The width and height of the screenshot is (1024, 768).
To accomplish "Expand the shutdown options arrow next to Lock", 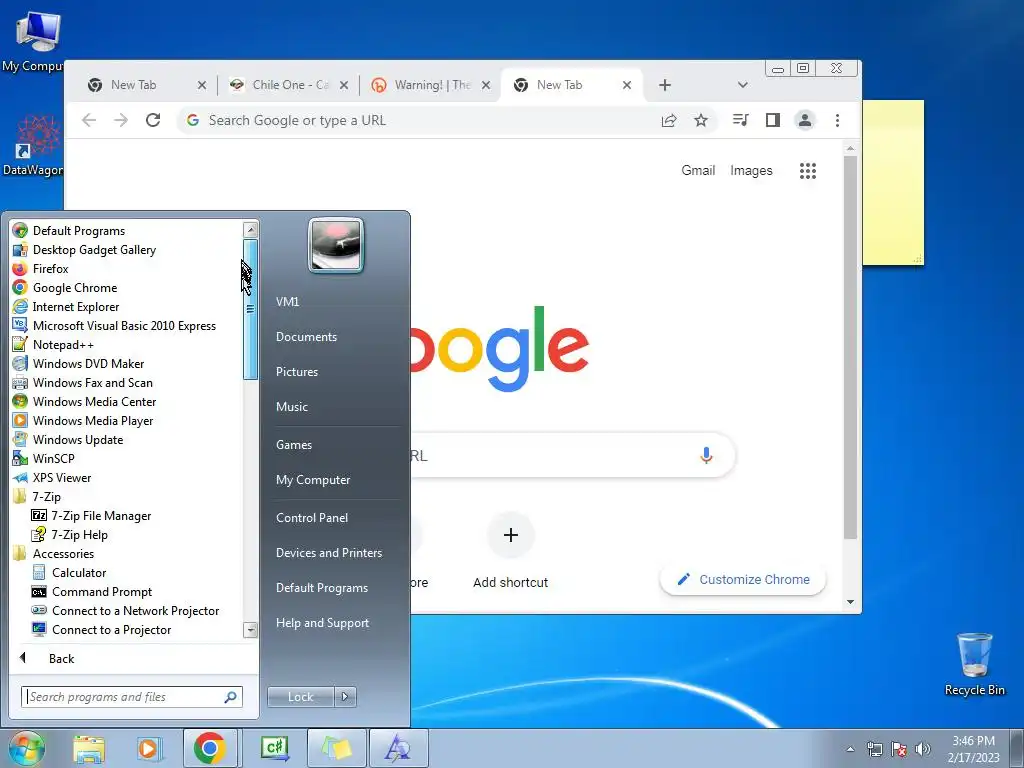I will pyautogui.click(x=345, y=697).
